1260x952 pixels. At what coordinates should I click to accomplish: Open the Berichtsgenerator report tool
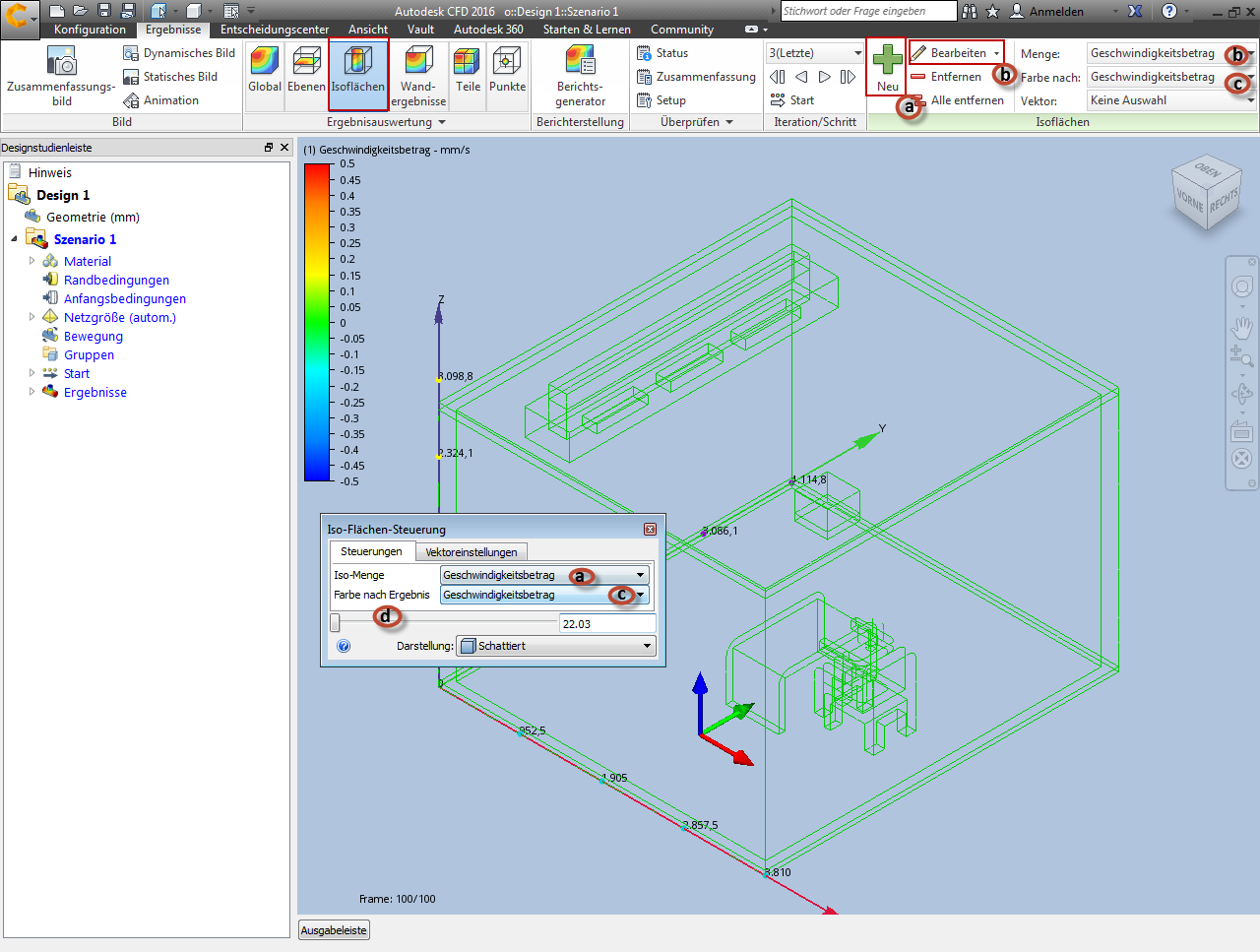[x=580, y=76]
